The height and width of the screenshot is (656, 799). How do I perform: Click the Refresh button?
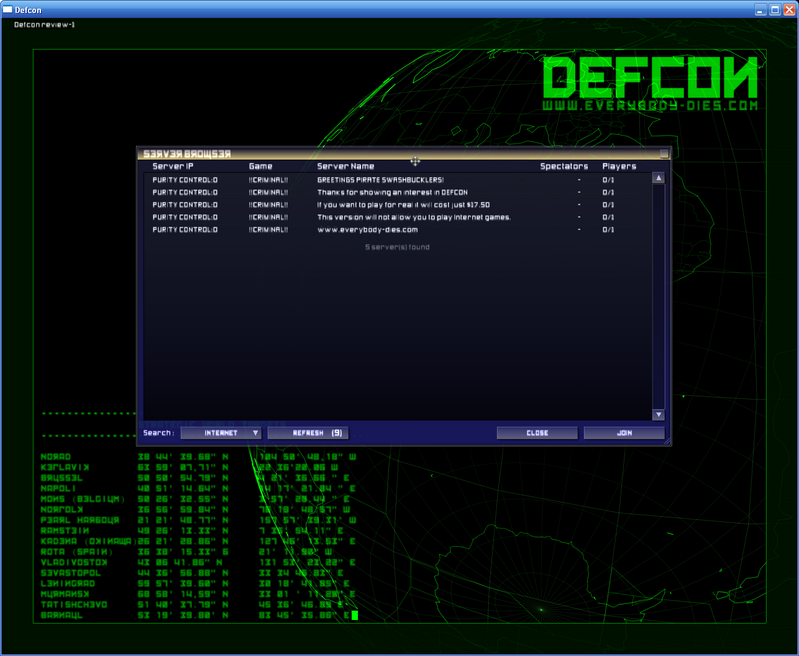(308, 433)
